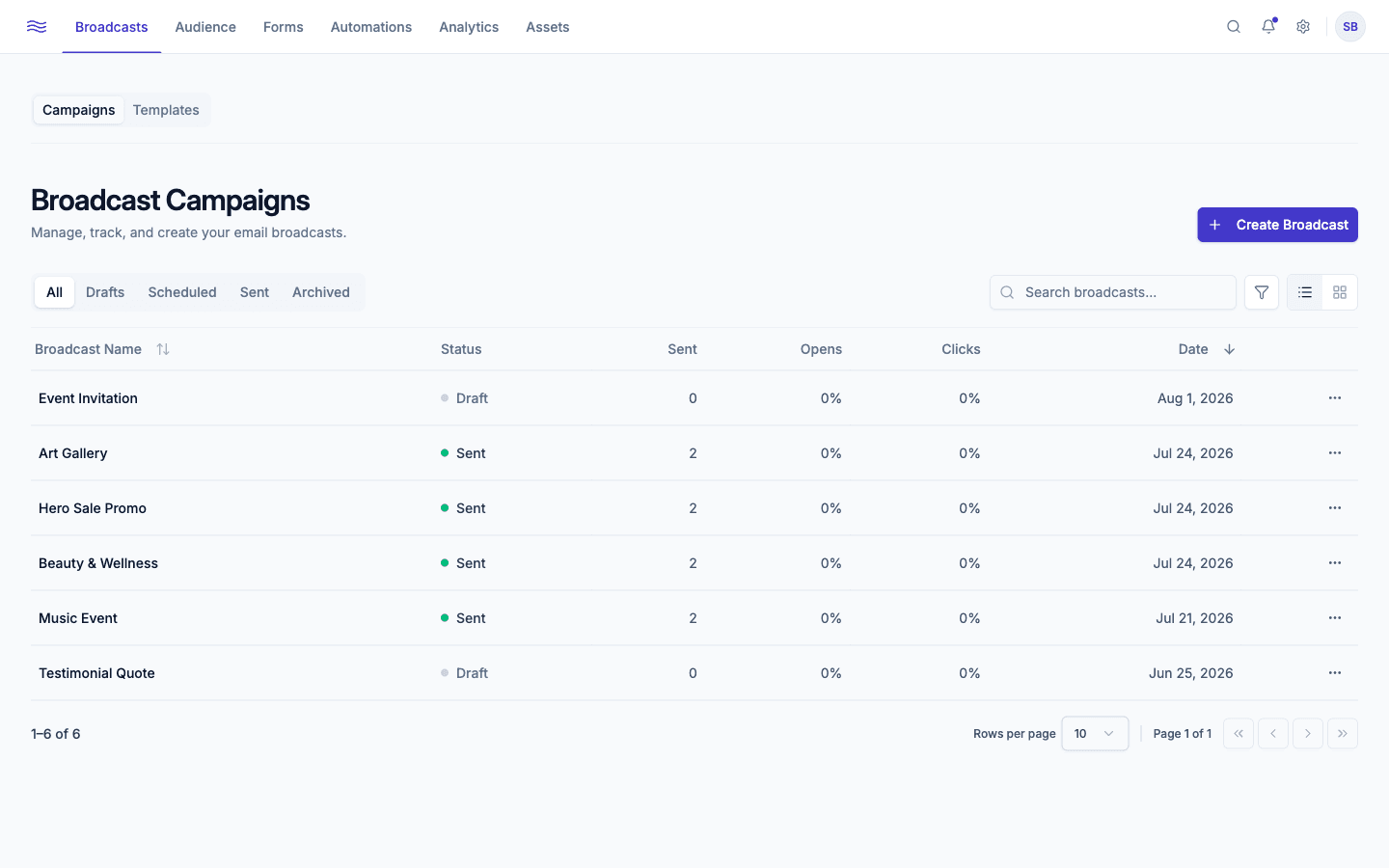
Task: Go to previous page button
Action: click(1273, 734)
